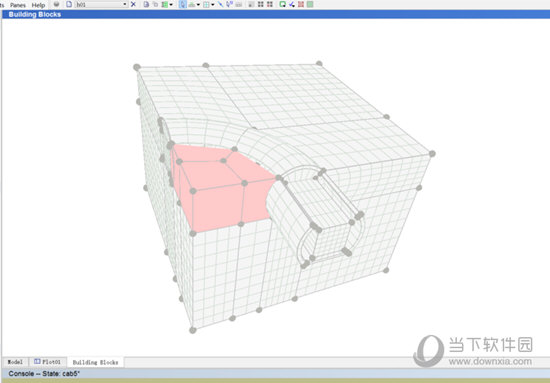This screenshot has height=383, width=550.
Task: Select the pink highlighted block face
Action: (x=217, y=196)
